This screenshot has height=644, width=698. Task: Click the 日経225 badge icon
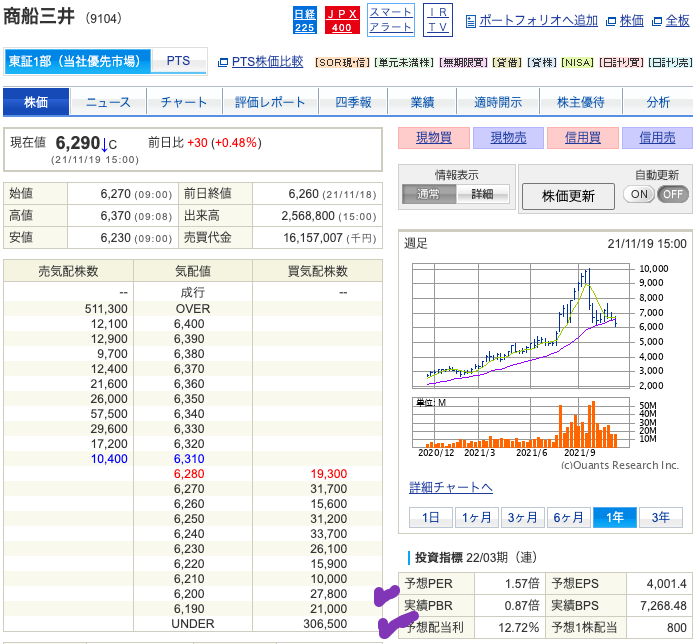pyautogui.click(x=304, y=20)
